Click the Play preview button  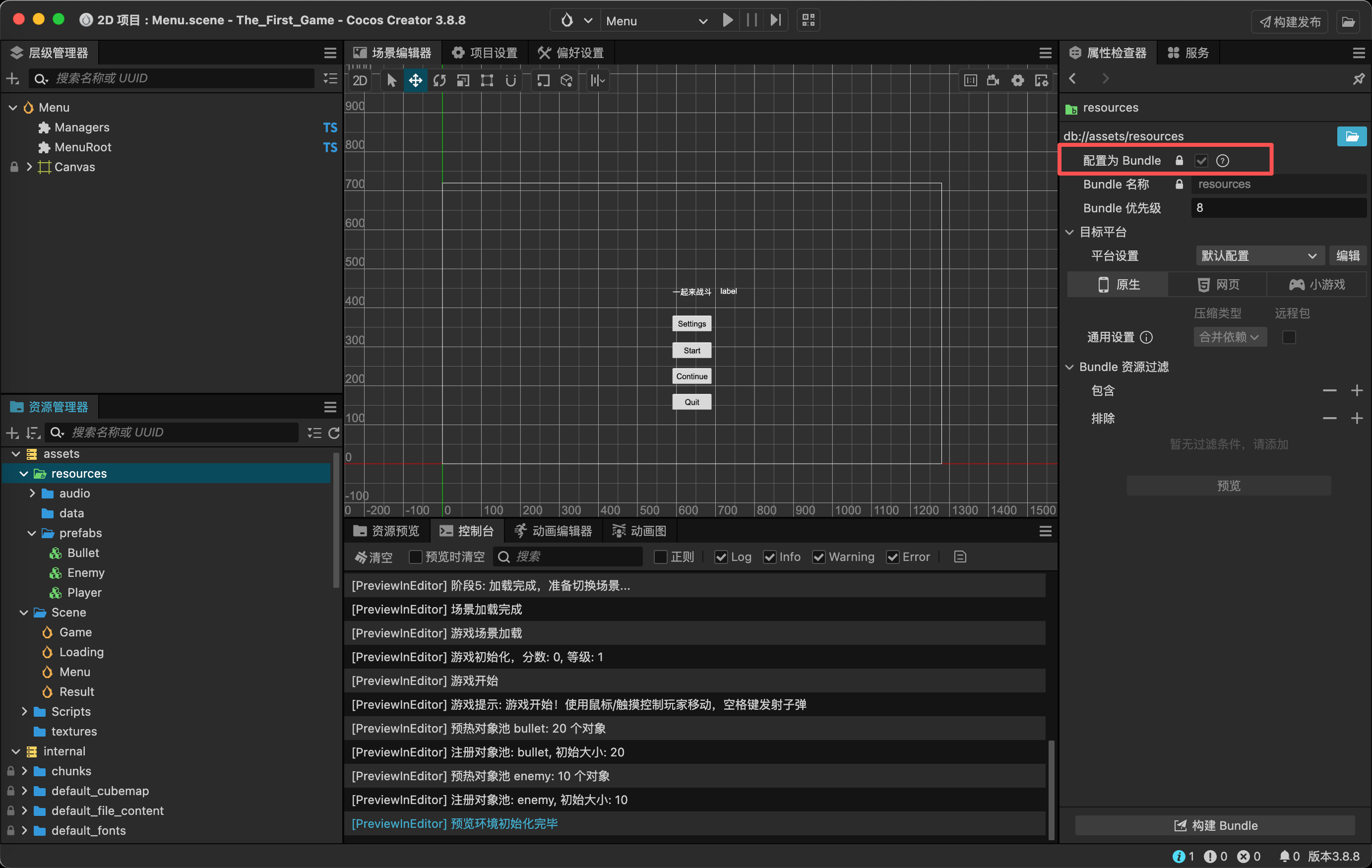(x=728, y=20)
